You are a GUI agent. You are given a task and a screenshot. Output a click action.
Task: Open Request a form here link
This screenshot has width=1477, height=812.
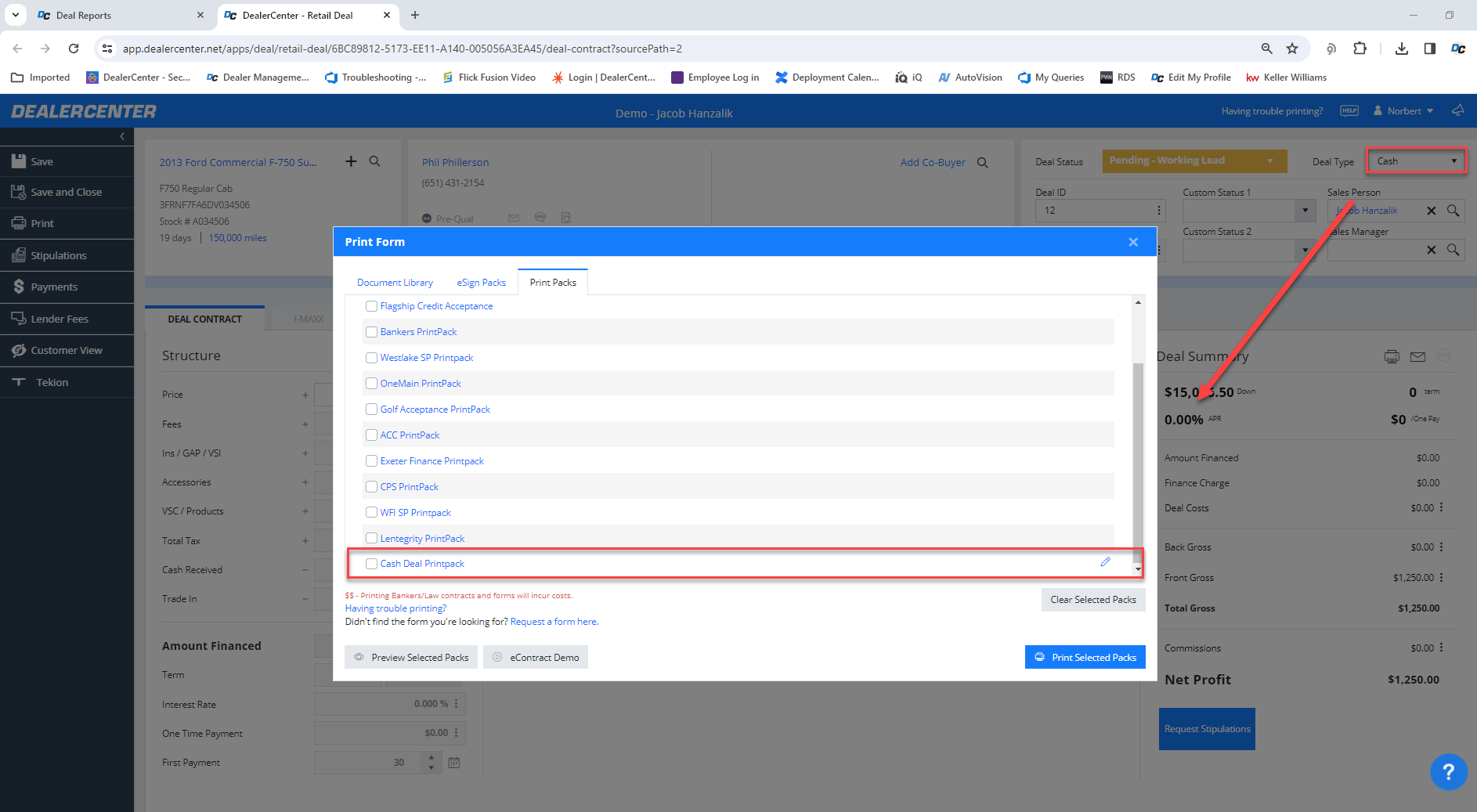tap(554, 622)
